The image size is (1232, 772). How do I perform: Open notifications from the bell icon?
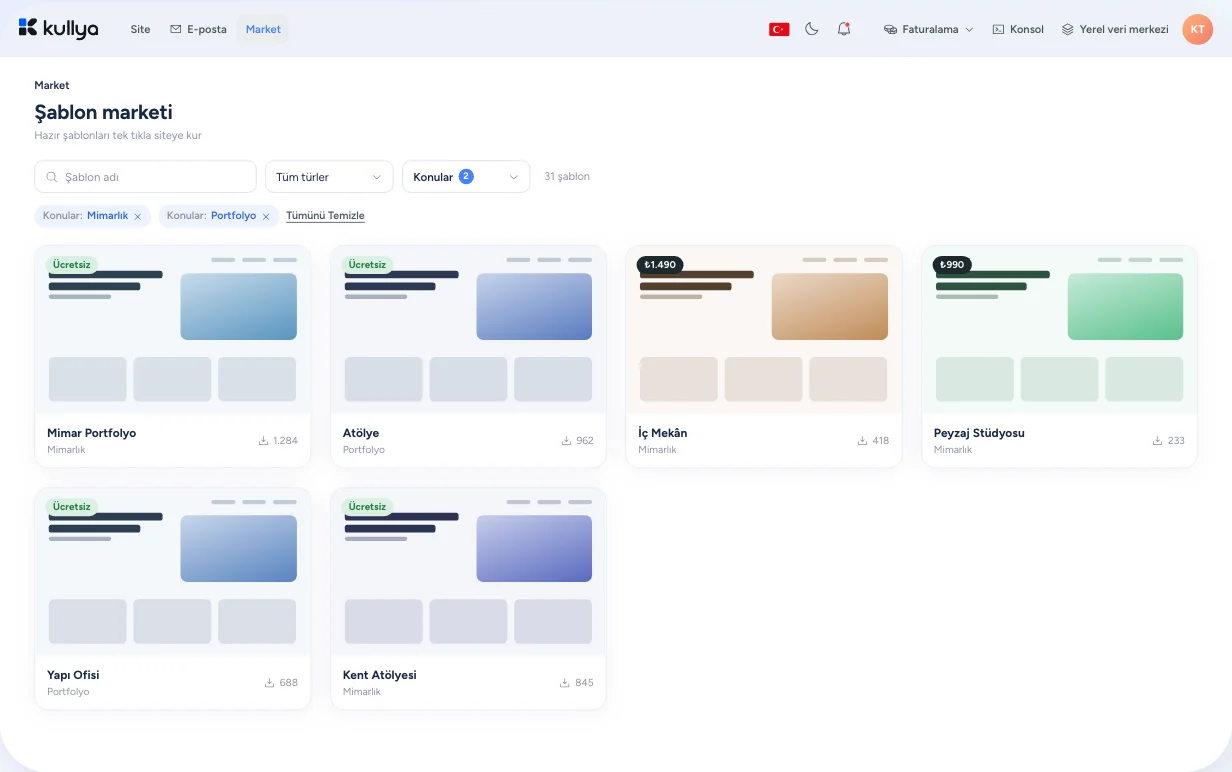[844, 29]
